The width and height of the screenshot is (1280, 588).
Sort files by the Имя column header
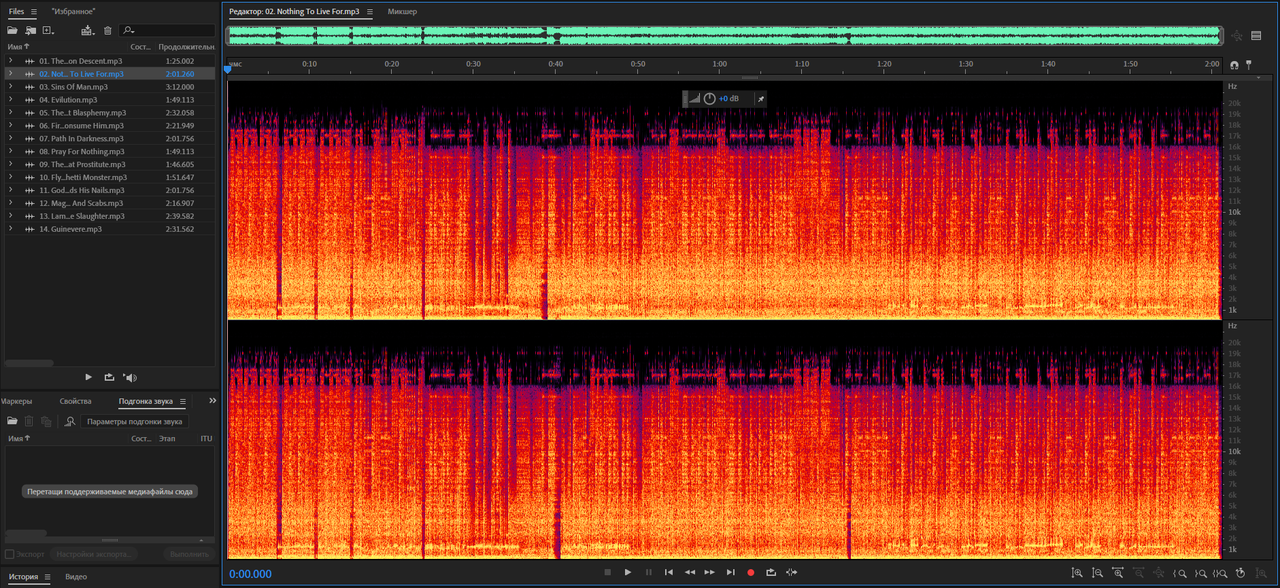tap(16, 47)
